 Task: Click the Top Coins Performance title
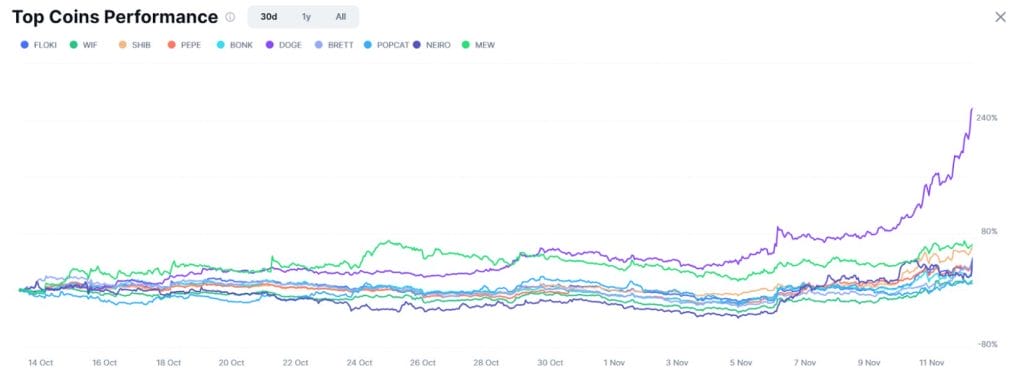tap(115, 17)
